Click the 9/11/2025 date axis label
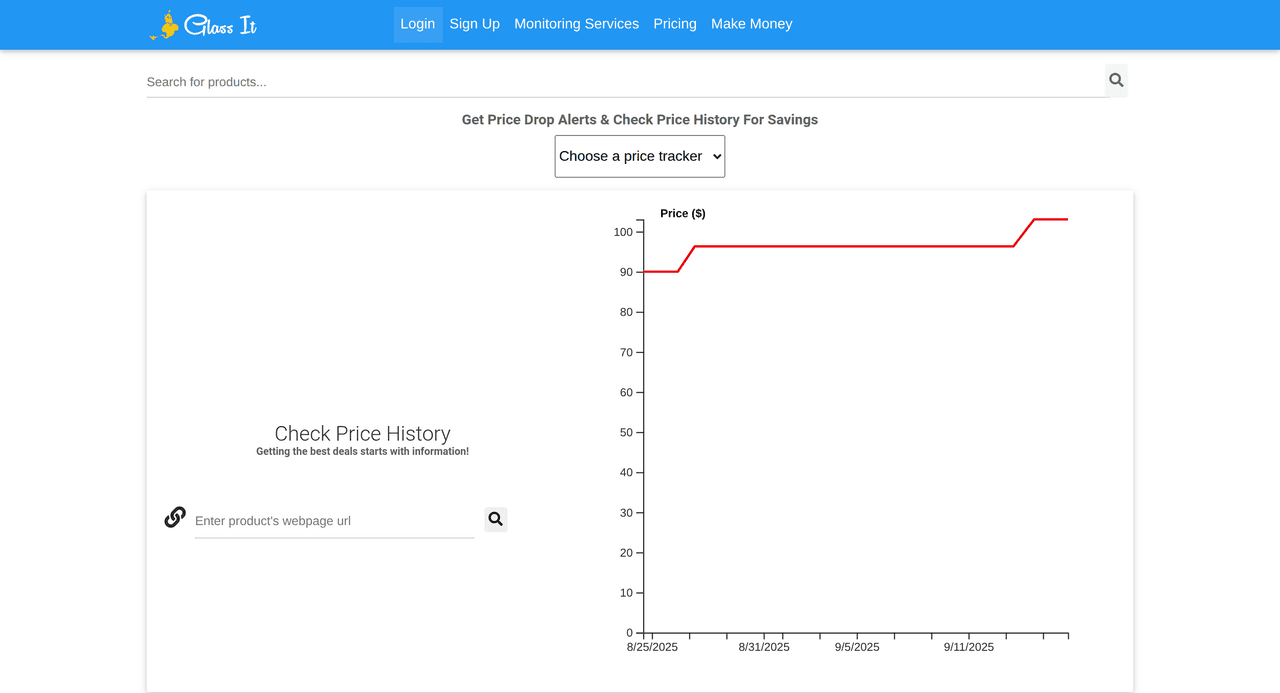The height and width of the screenshot is (693, 1280). click(969, 647)
